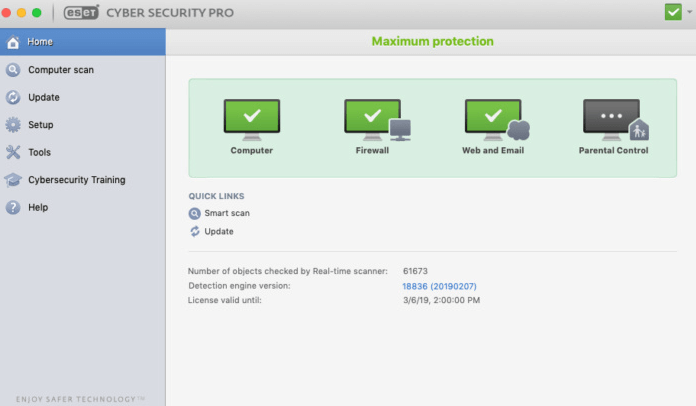Click the Update refresh arrows icon
696x406 pixels.
tap(194, 231)
